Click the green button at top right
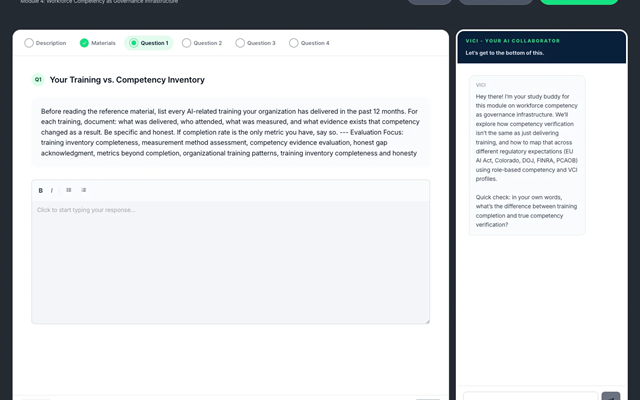Viewport: 640px width, 400px height. [x=579, y=2]
